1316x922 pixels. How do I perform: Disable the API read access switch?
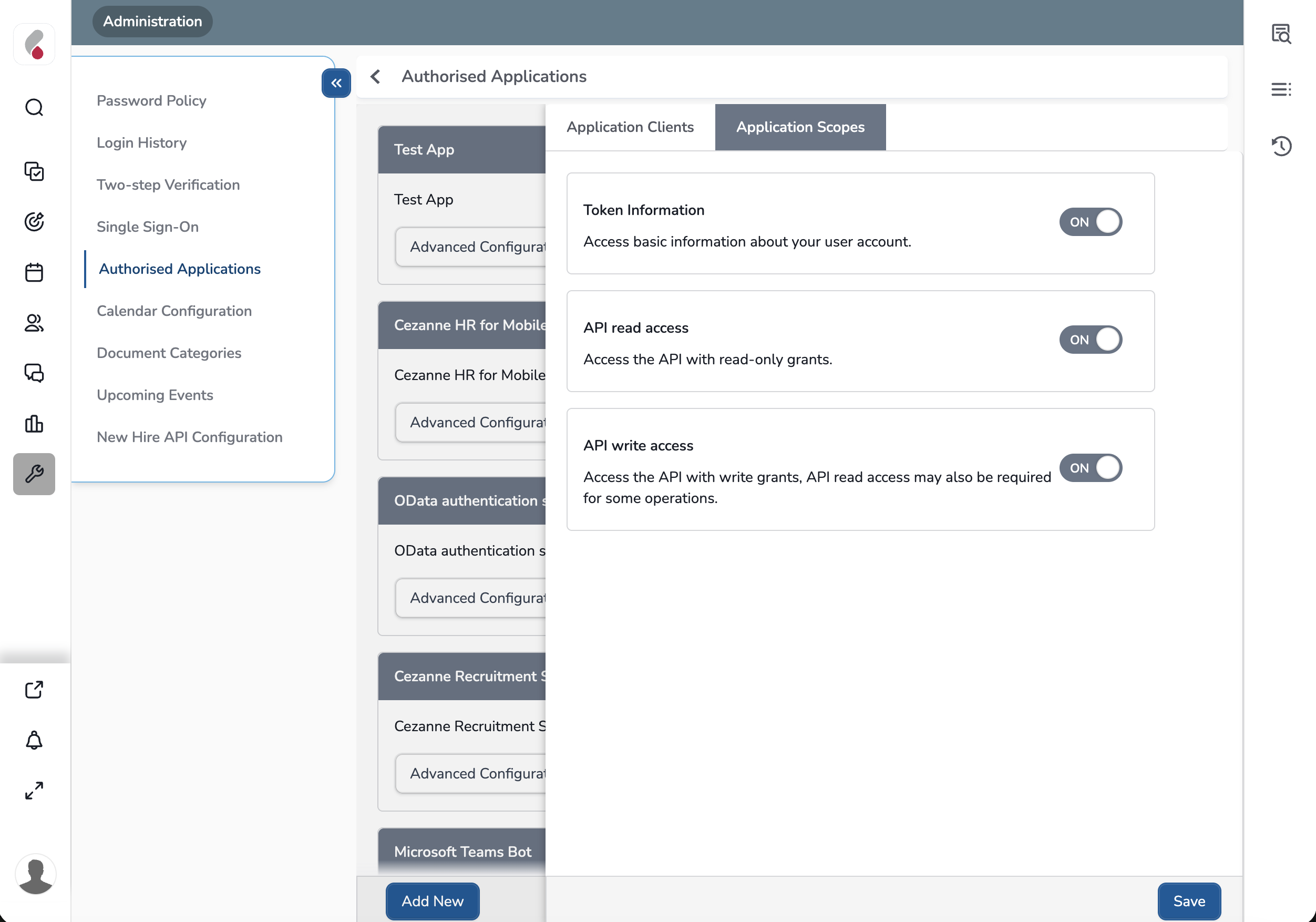(1090, 340)
